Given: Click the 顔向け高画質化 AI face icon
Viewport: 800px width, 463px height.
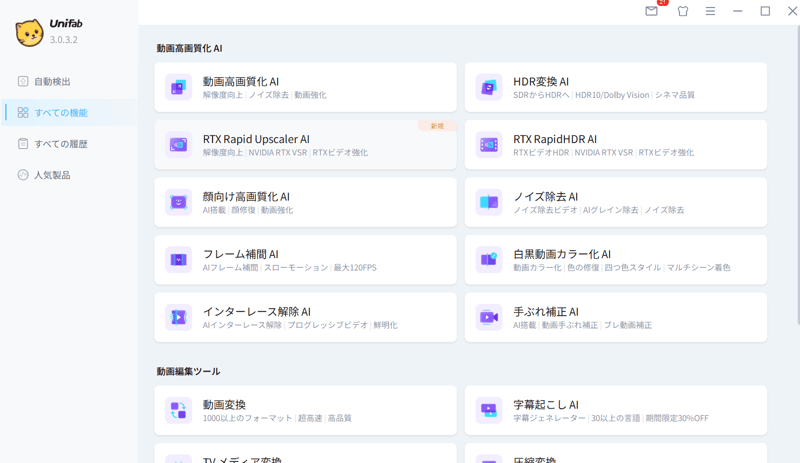Looking at the screenshot, I should [178, 202].
